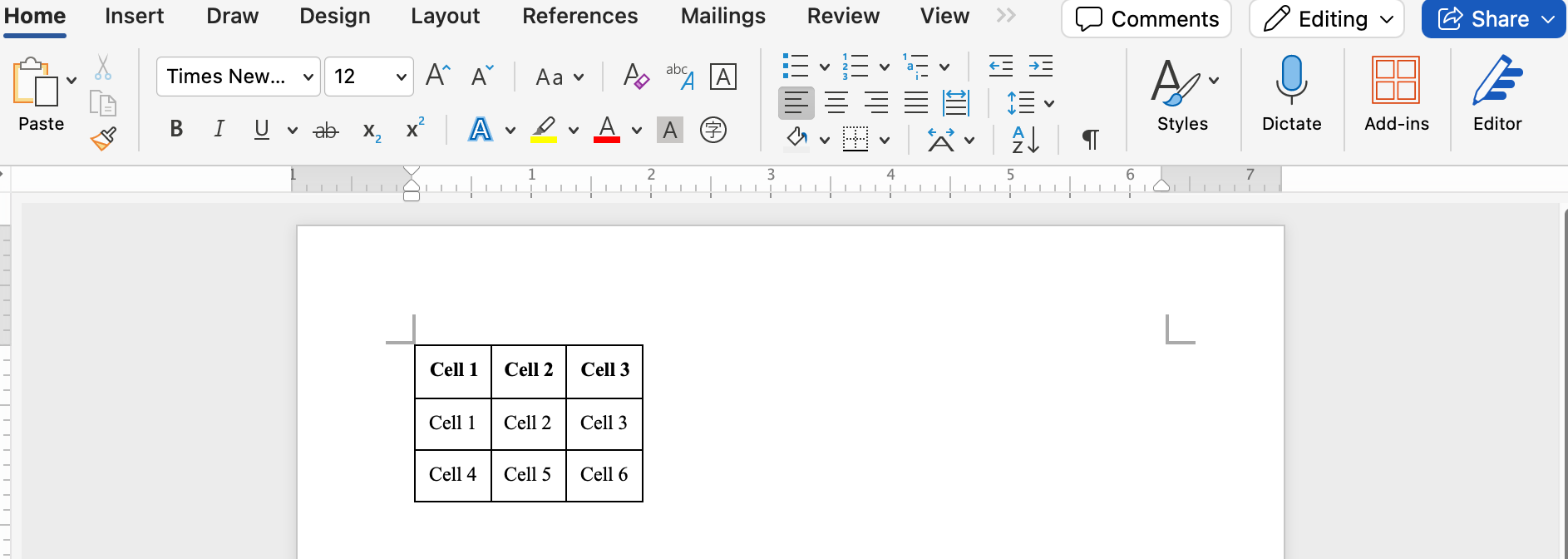This screenshot has width=1568, height=559.
Task: Toggle align right
Action: (876, 103)
